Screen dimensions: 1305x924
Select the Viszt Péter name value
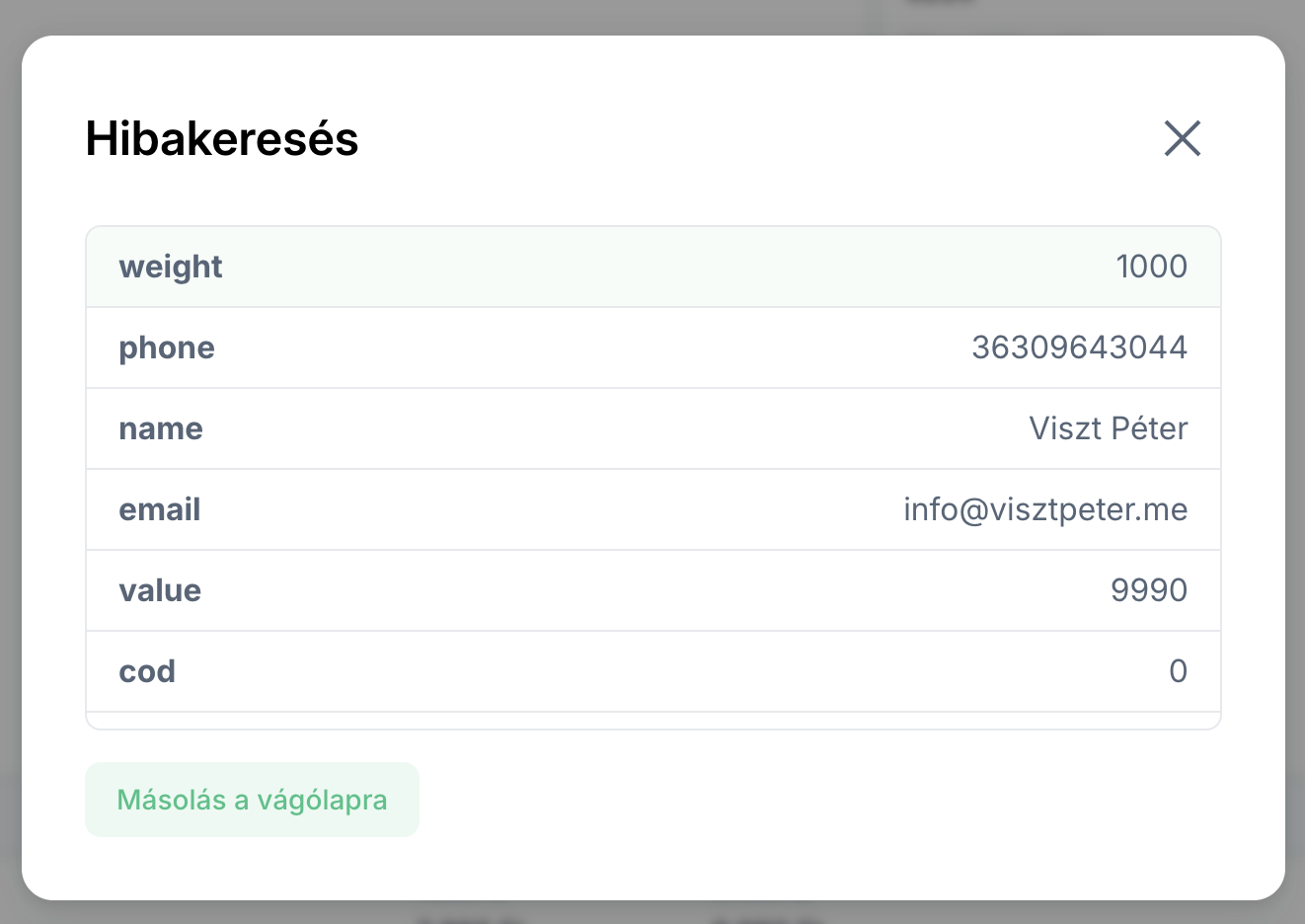click(1108, 428)
